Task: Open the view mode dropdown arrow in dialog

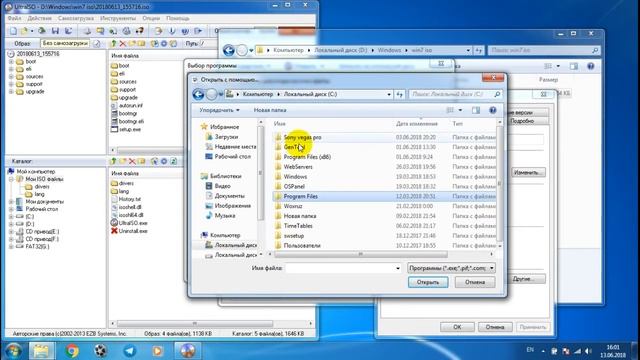Action: tap(460, 110)
